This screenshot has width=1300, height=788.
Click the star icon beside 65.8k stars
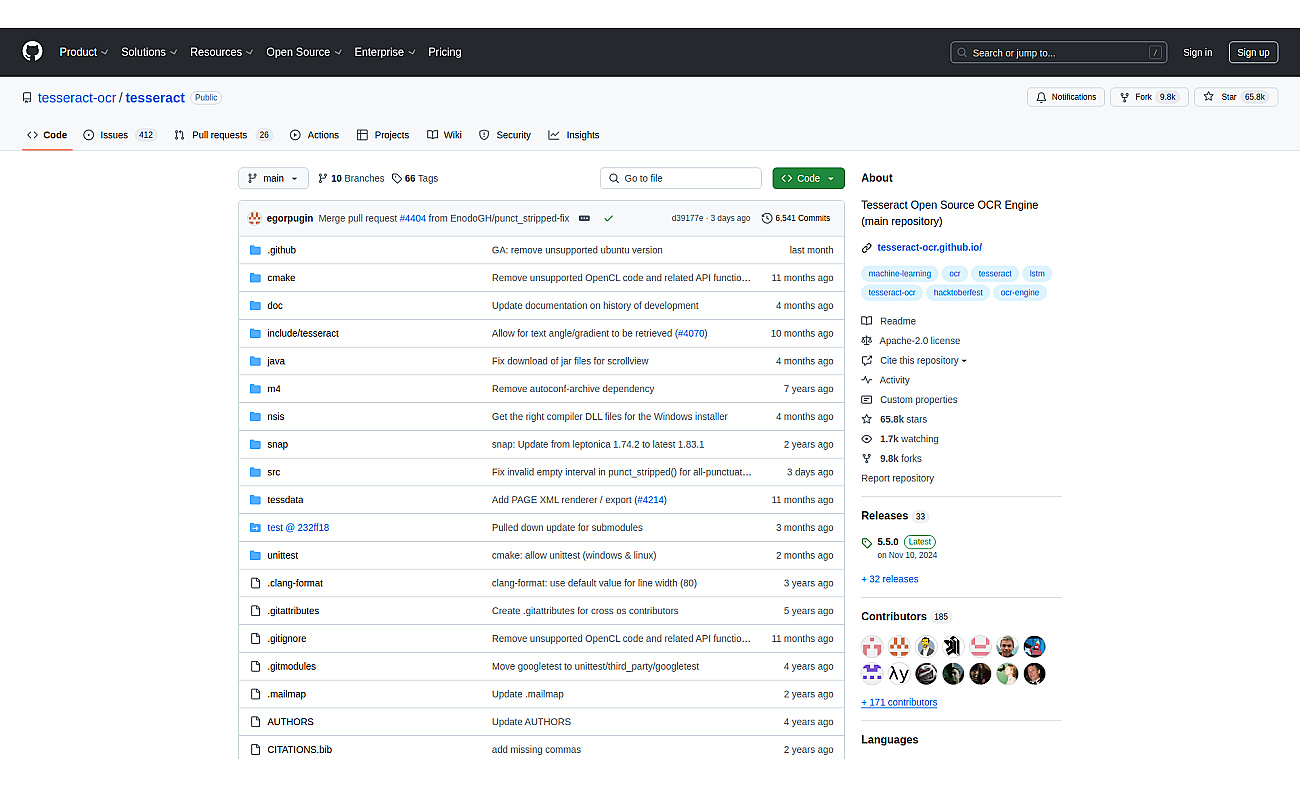point(867,419)
